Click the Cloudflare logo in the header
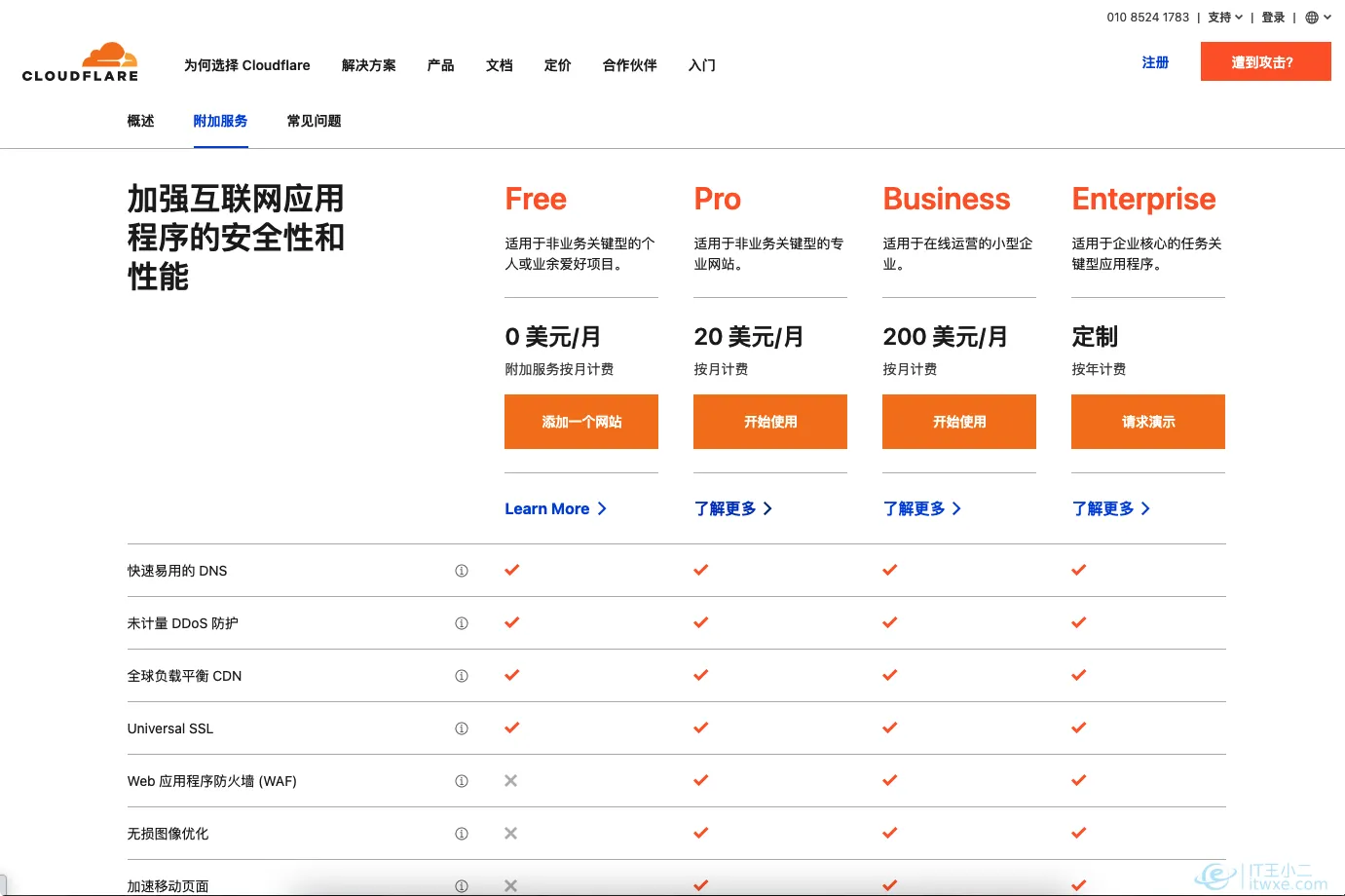 point(80,60)
